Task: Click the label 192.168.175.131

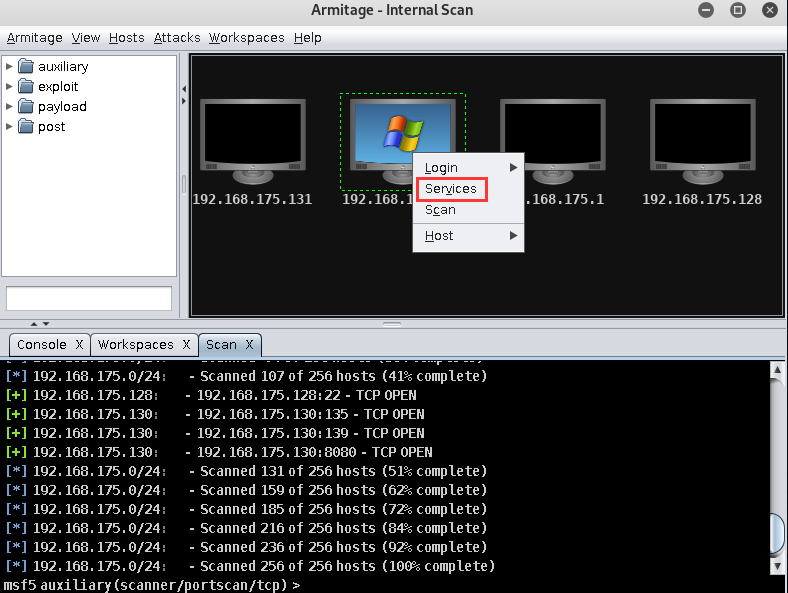Action: point(252,200)
